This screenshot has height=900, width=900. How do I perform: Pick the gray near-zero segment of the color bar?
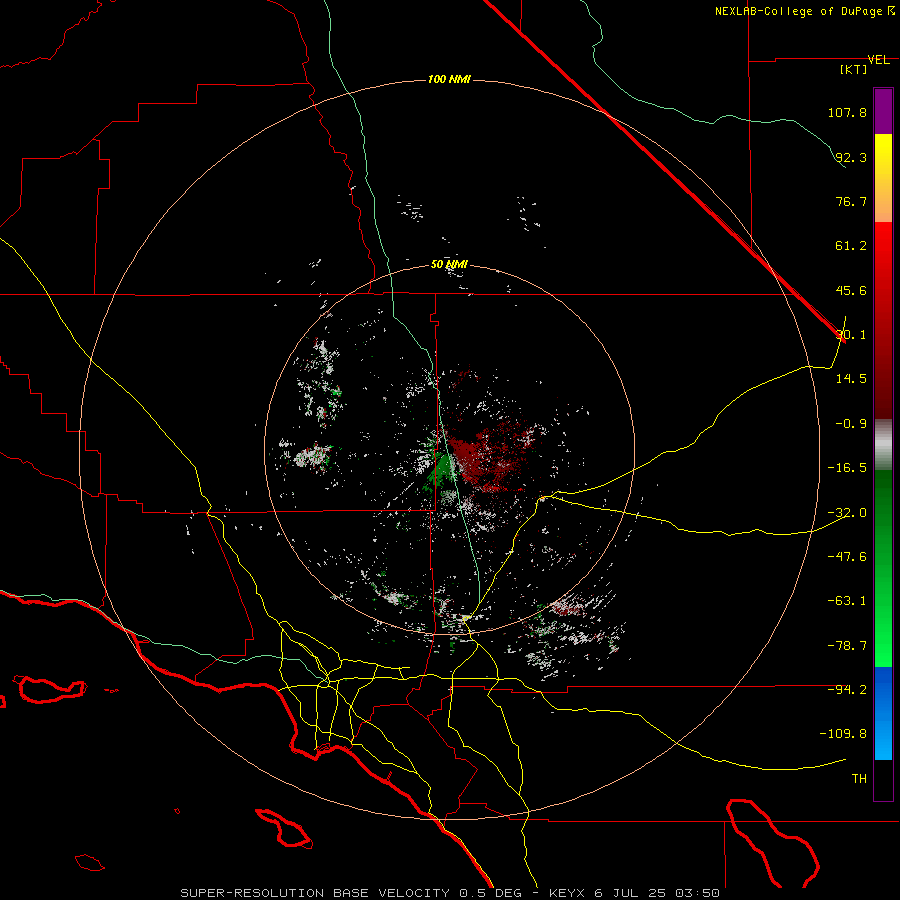coord(883,444)
